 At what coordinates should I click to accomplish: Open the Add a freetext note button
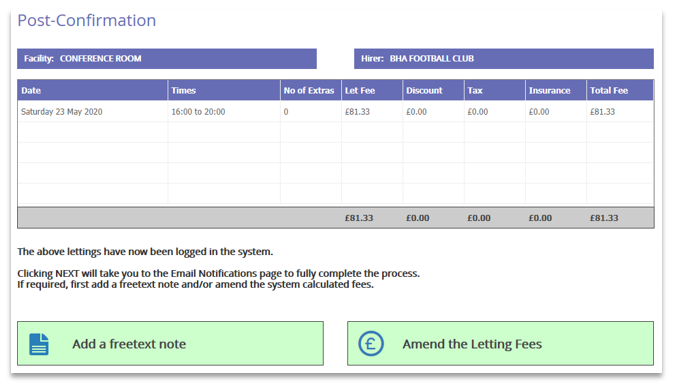pos(170,344)
